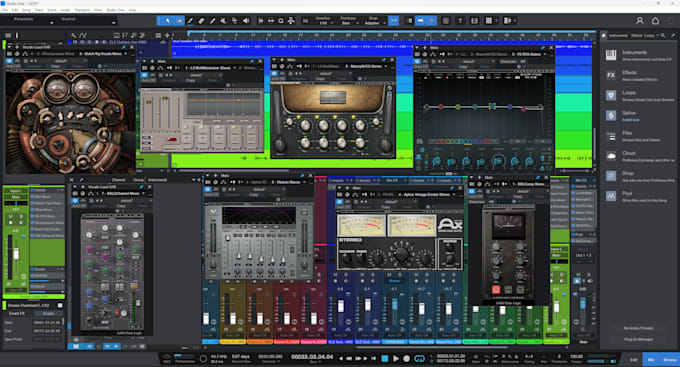Open the track inspector i icon
The height and width of the screenshot is (367, 680).
(17, 35)
